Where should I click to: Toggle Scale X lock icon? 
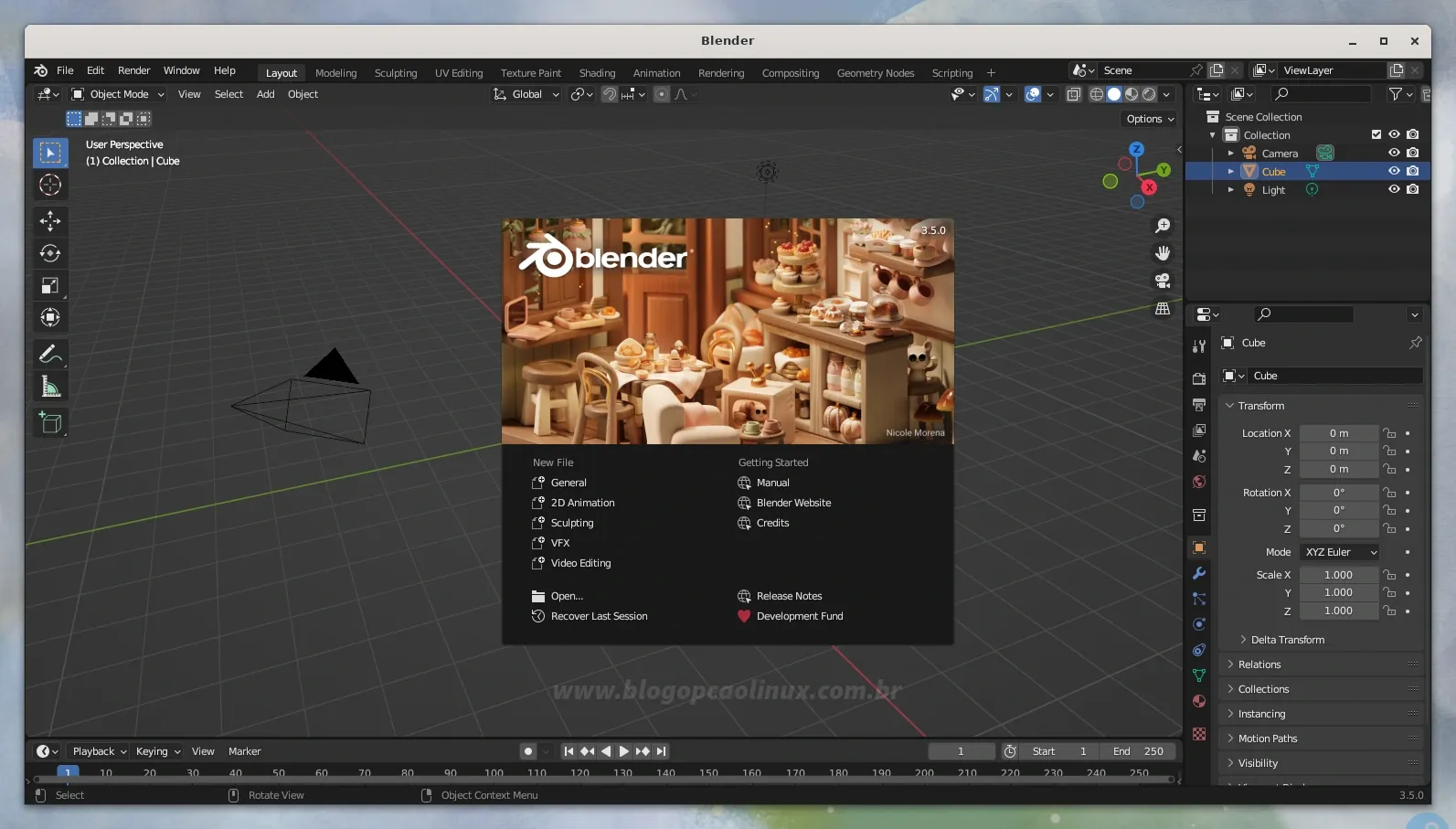tap(1389, 575)
